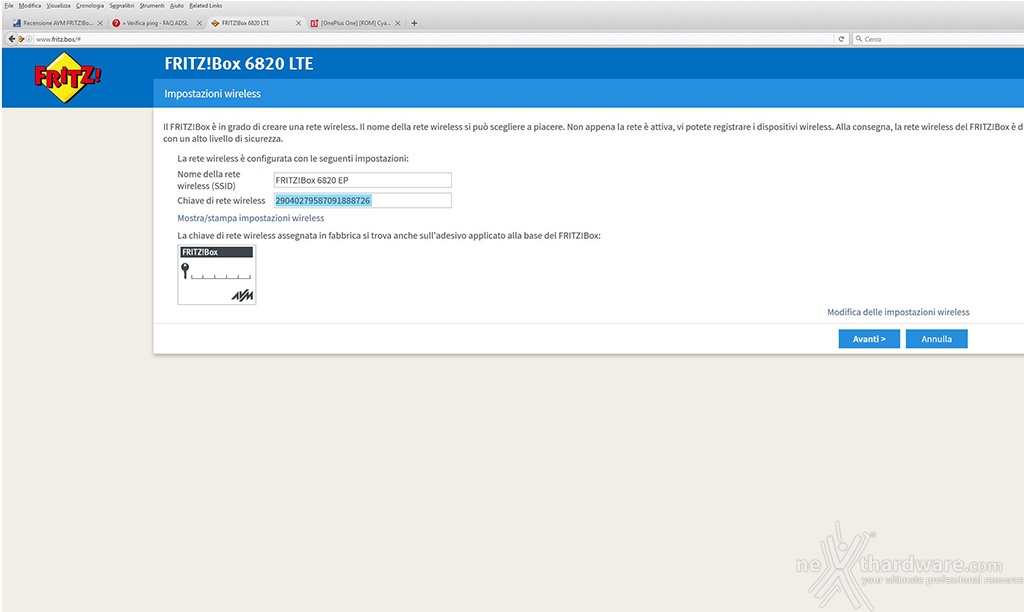Screen dimensions: 1024x612
Task: Click the search magnifier icon
Action: (859, 39)
